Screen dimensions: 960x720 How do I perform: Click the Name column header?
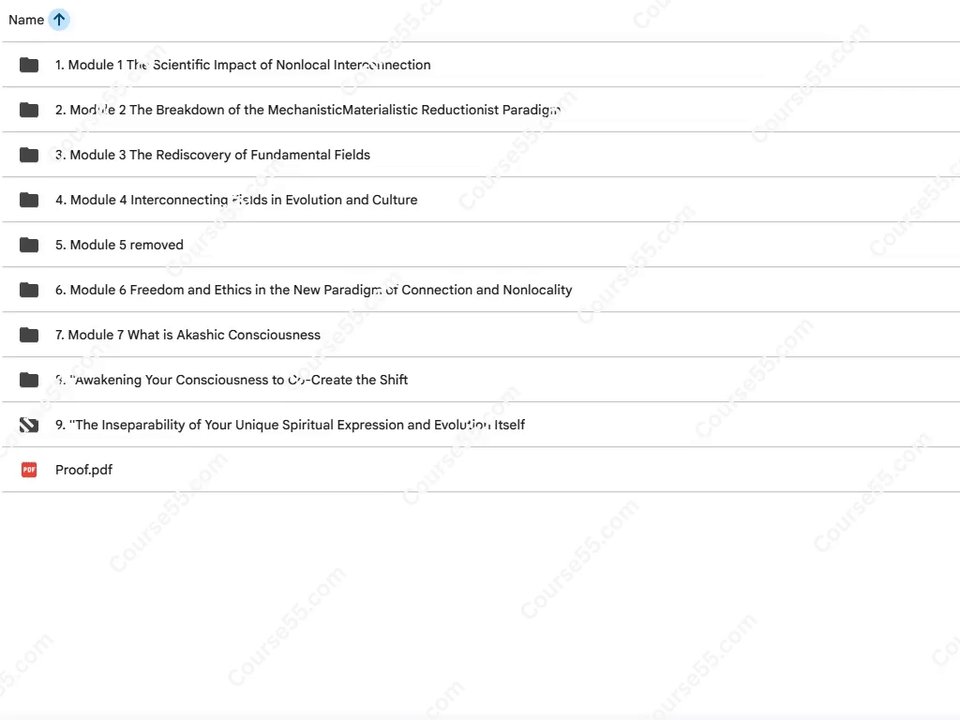26,20
